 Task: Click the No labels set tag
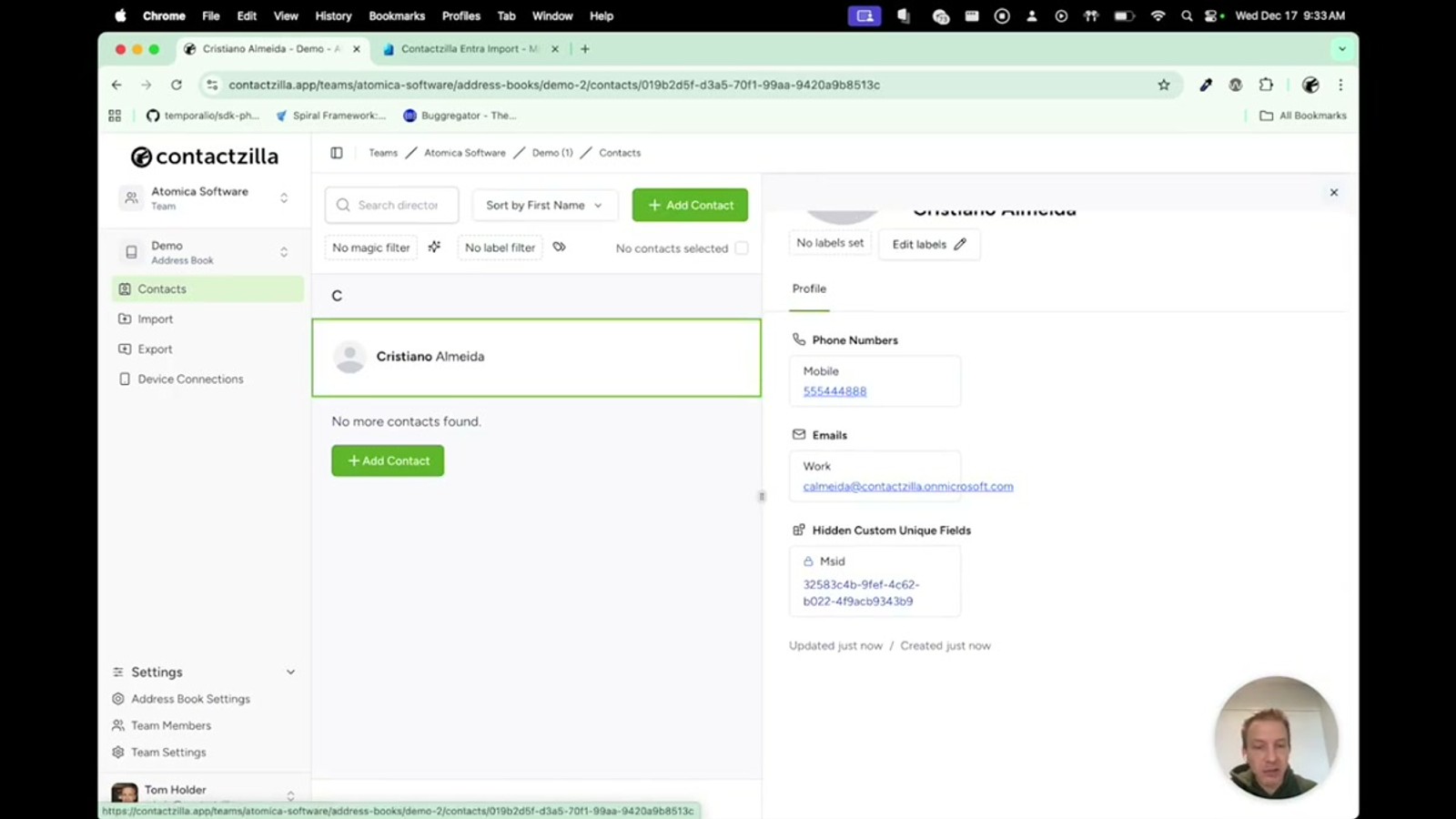[830, 243]
